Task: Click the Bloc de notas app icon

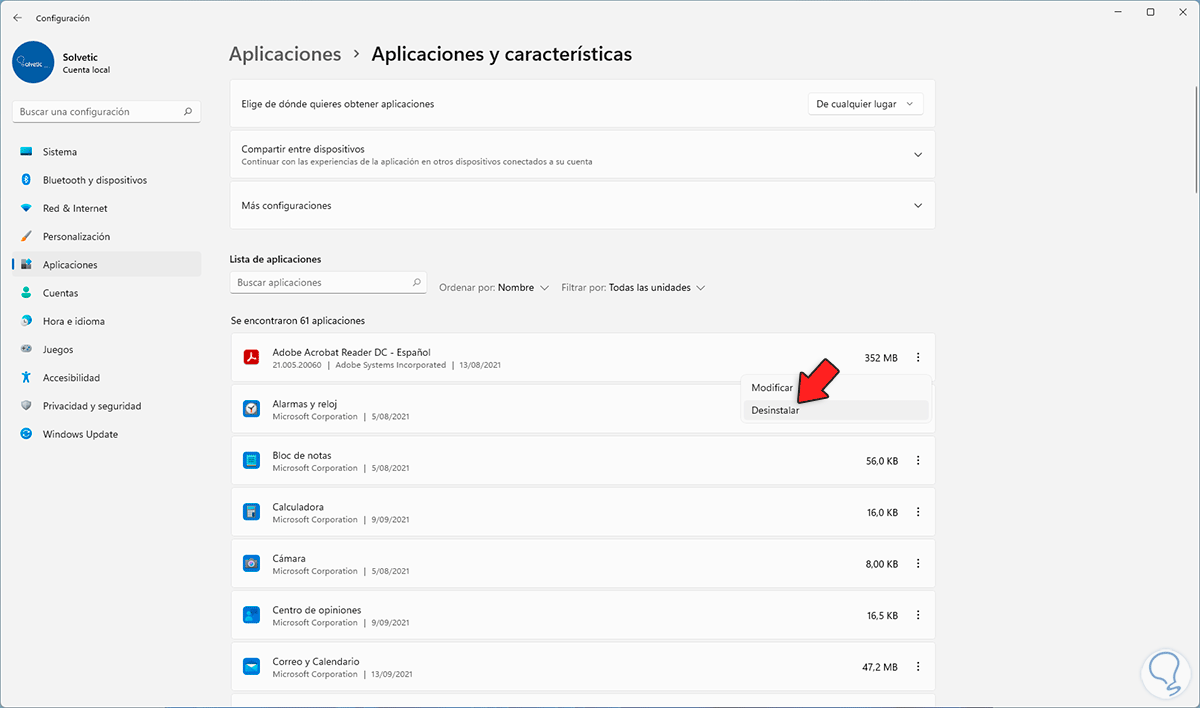Action: pos(252,461)
